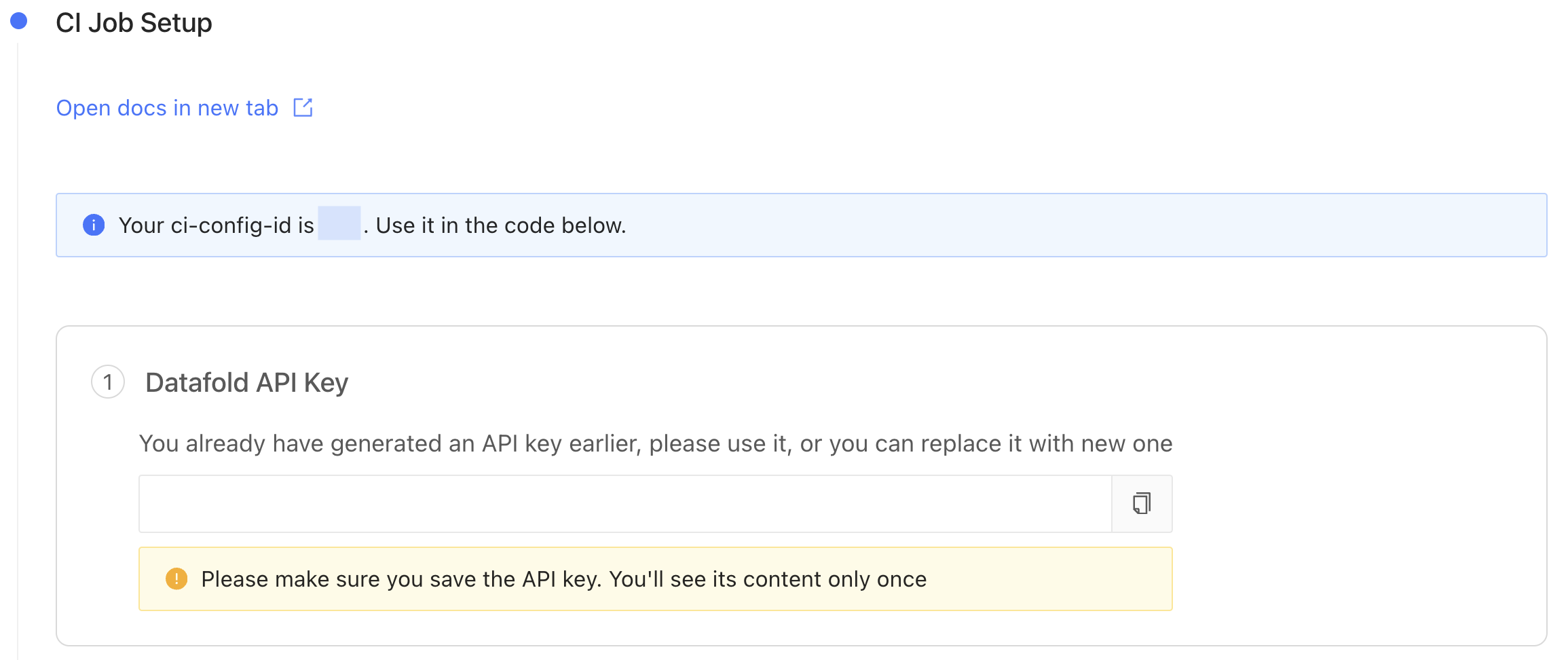
Task: Click the circled step number 1
Action: click(x=108, y=382)
